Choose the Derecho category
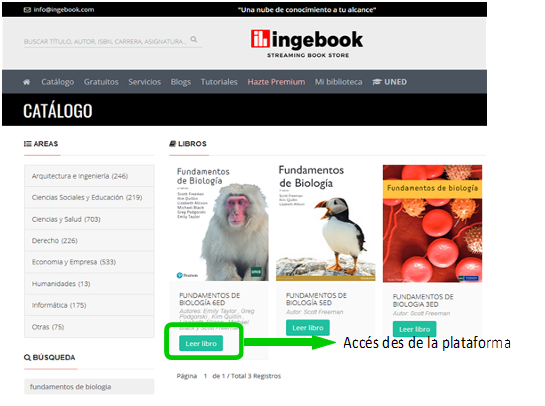 89,241
